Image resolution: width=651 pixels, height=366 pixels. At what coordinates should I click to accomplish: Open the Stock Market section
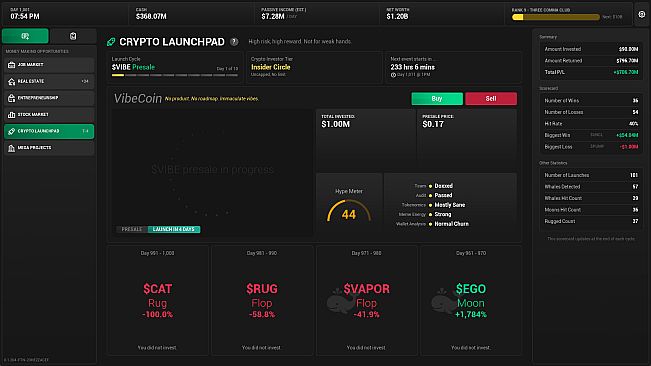[49, 115]
